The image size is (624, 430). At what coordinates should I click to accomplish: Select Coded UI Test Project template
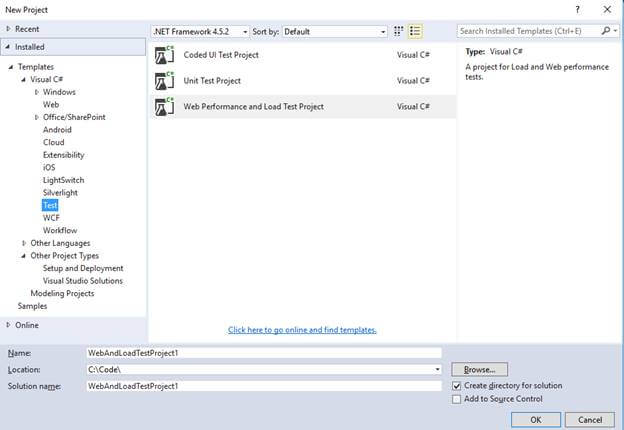[303, 55]
